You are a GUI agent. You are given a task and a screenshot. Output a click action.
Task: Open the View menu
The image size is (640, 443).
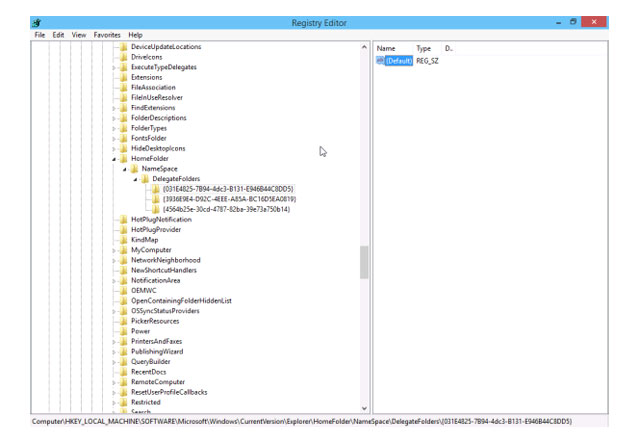point(79,35)
